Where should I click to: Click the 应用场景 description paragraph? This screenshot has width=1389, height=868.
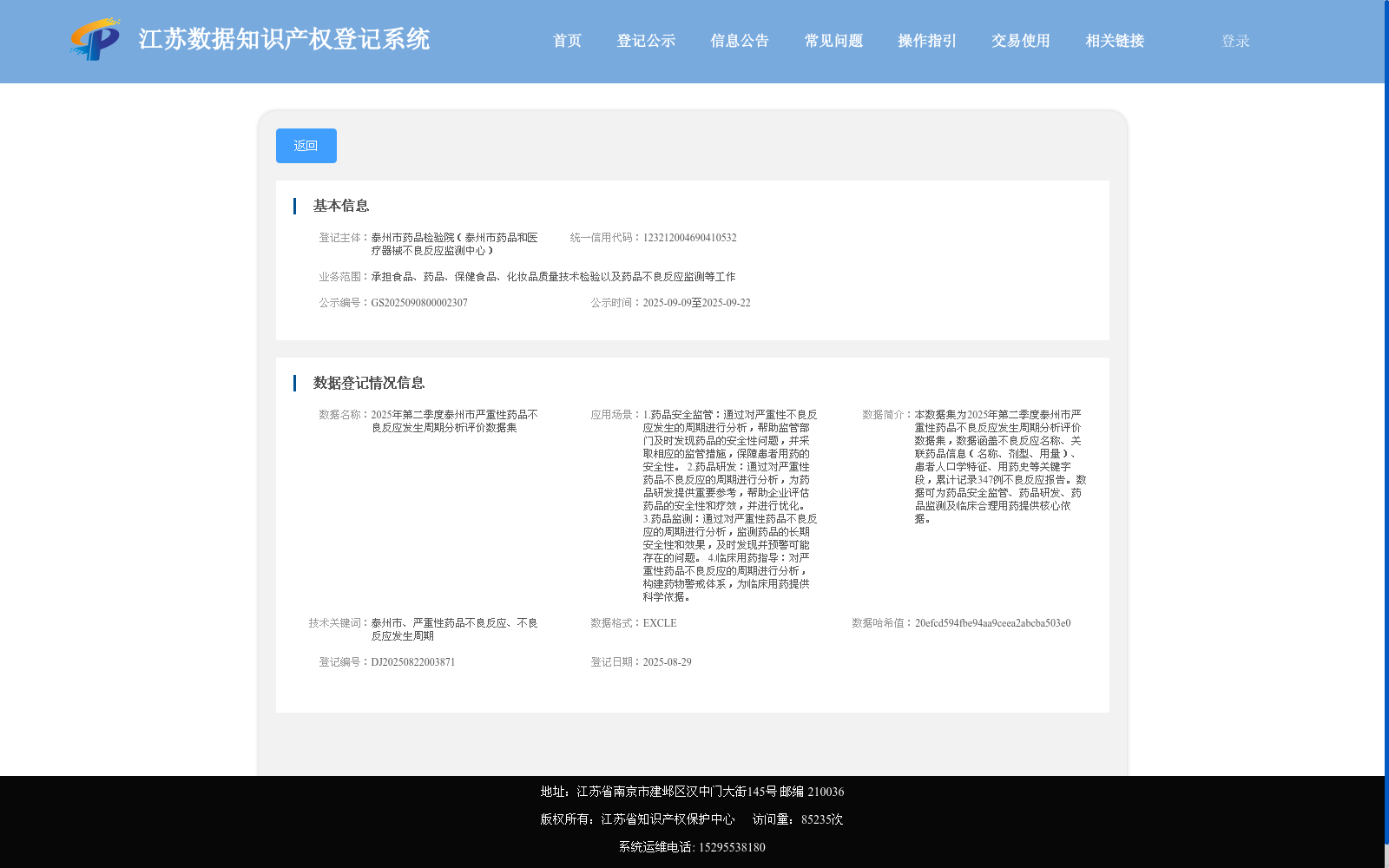729,506
